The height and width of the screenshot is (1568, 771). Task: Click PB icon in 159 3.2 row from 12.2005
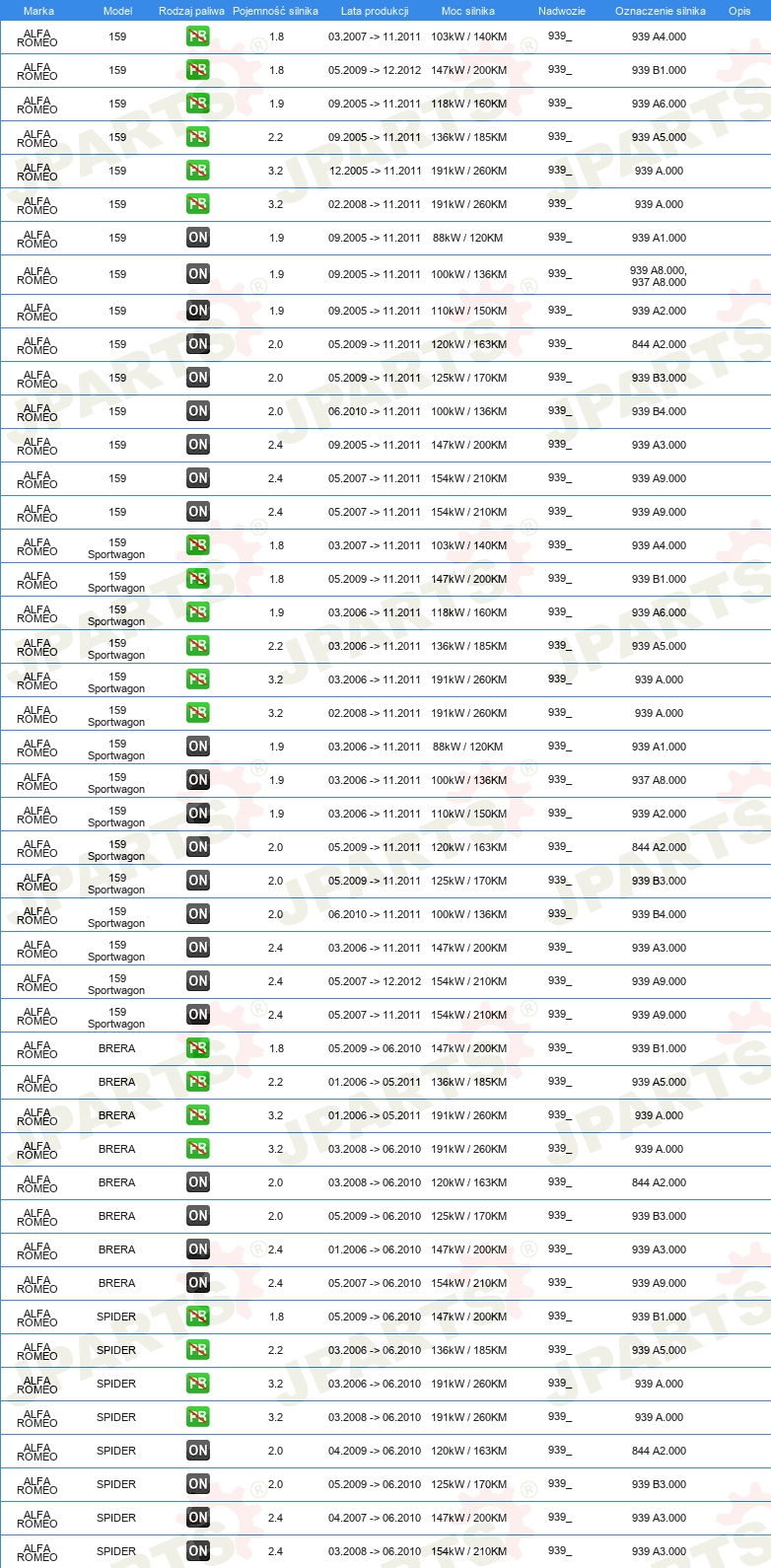tap(198, 171)
